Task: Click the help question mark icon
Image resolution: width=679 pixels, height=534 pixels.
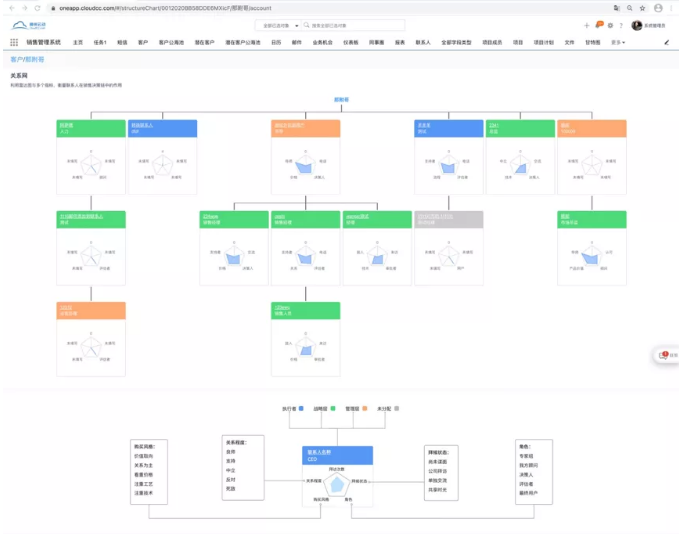Action: coord(621,25)
